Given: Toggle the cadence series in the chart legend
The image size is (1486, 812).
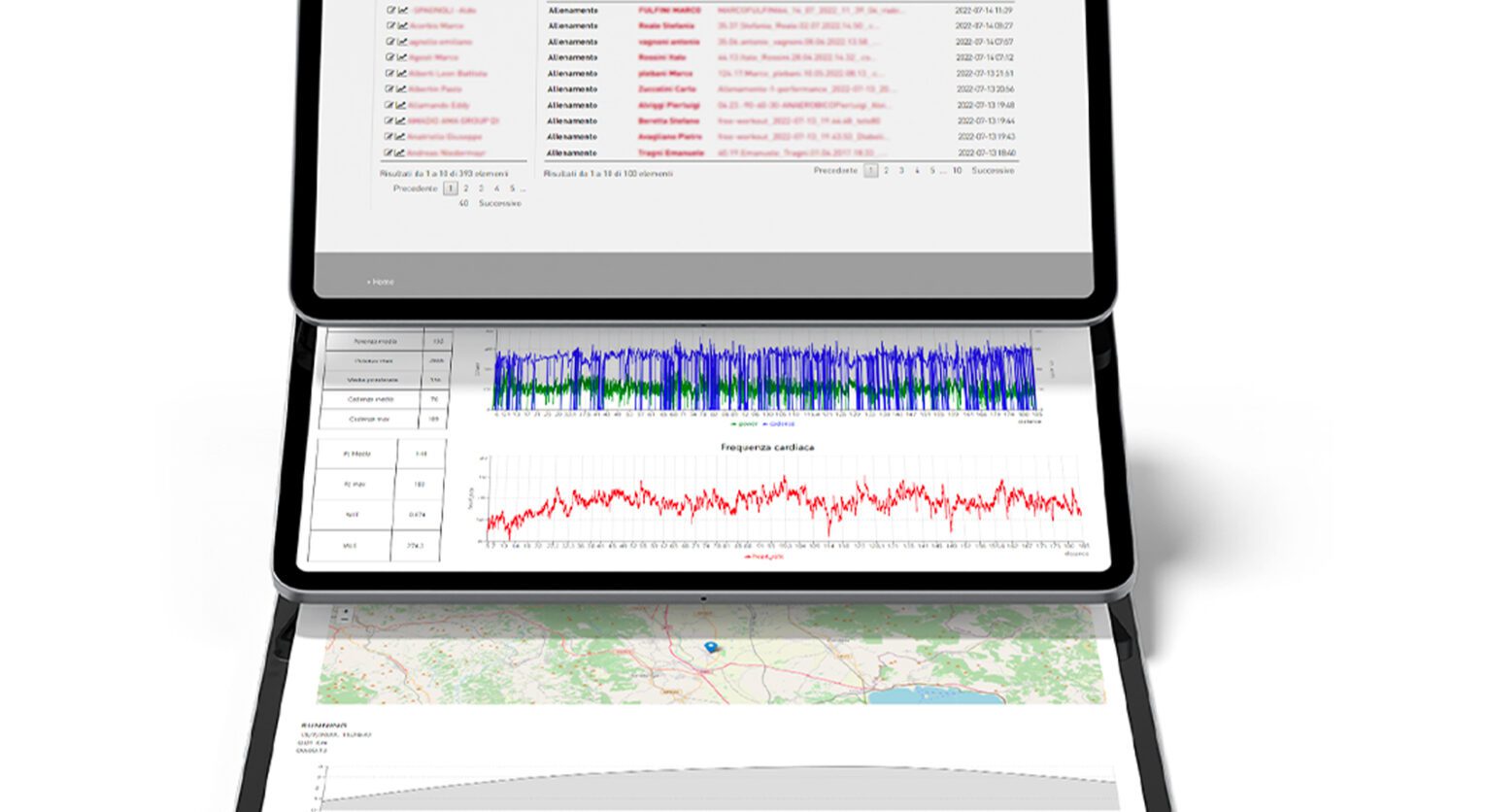Looking at the screenshot, I should (x=779, y=423).
